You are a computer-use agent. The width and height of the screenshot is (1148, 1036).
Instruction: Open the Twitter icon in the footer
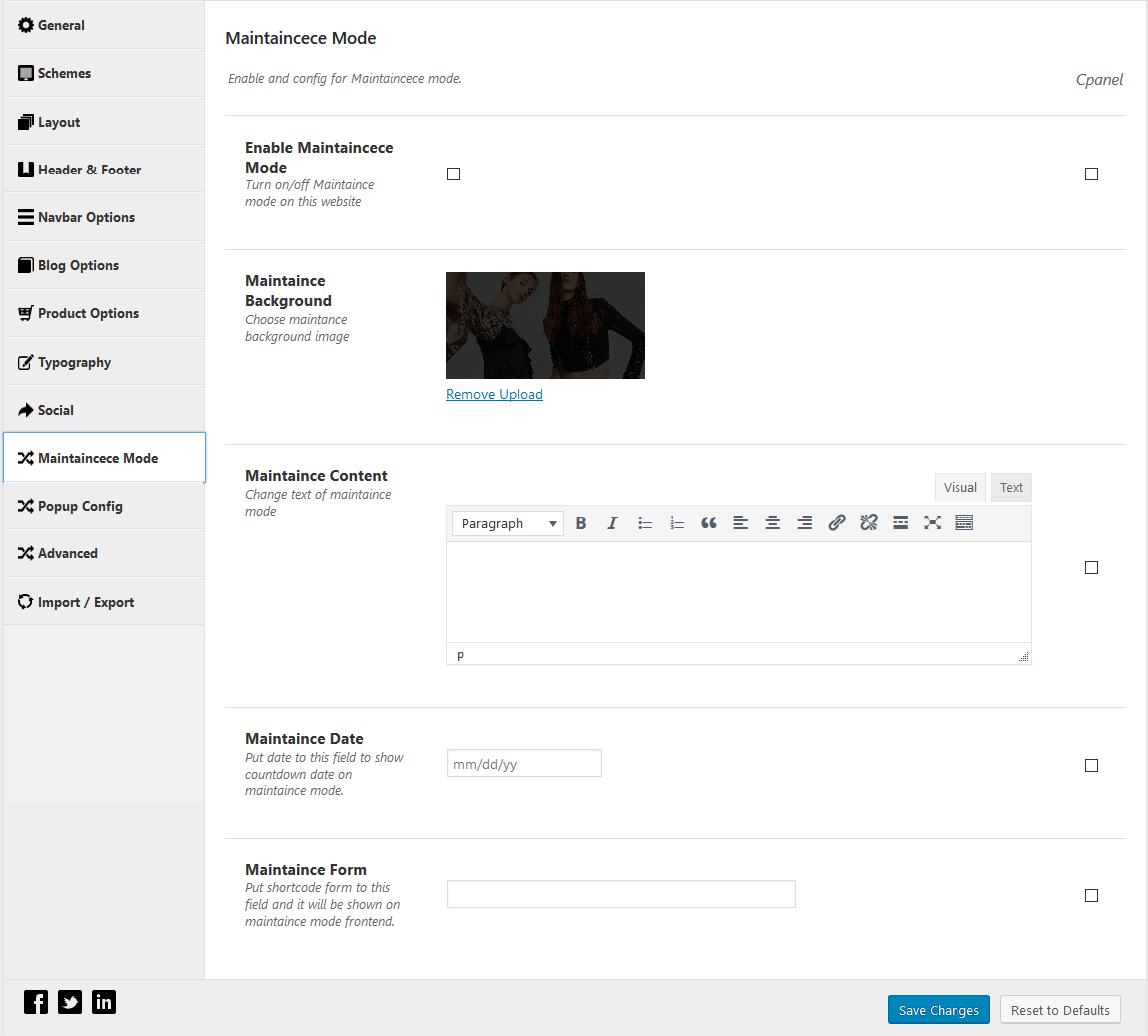70,1001
